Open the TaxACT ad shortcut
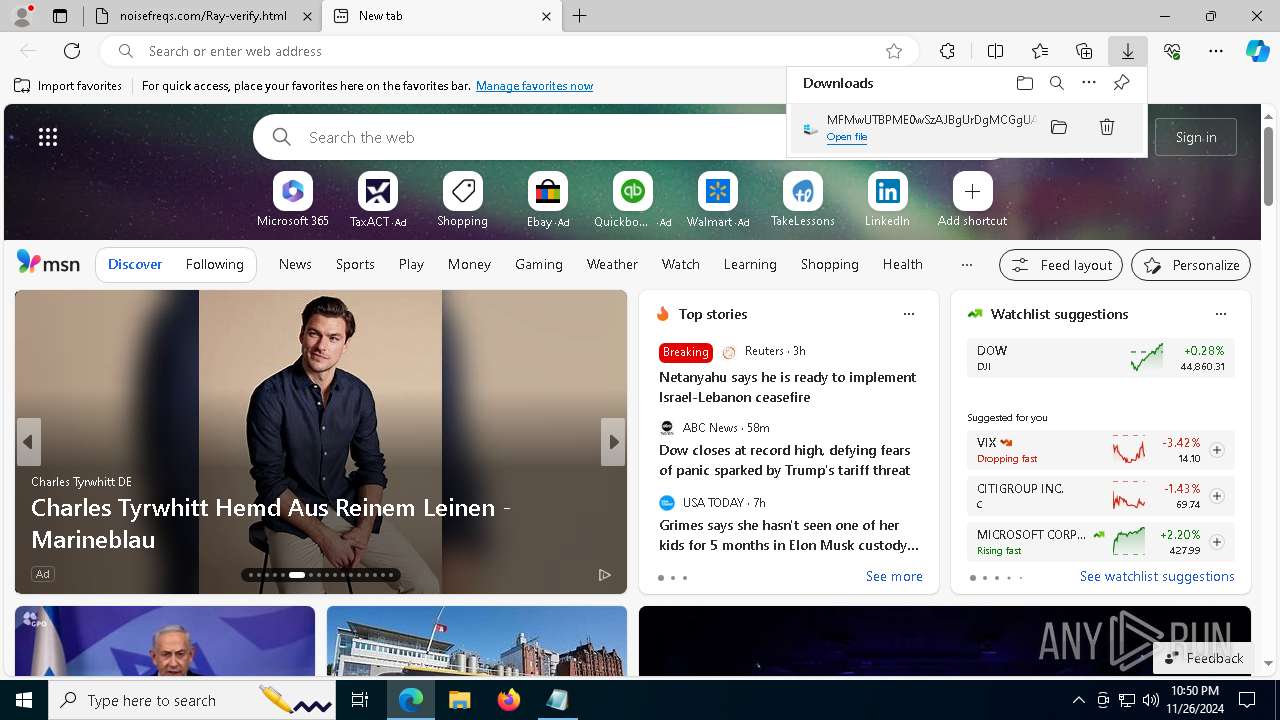This screenshot has width=1280, height=720. 378,199
